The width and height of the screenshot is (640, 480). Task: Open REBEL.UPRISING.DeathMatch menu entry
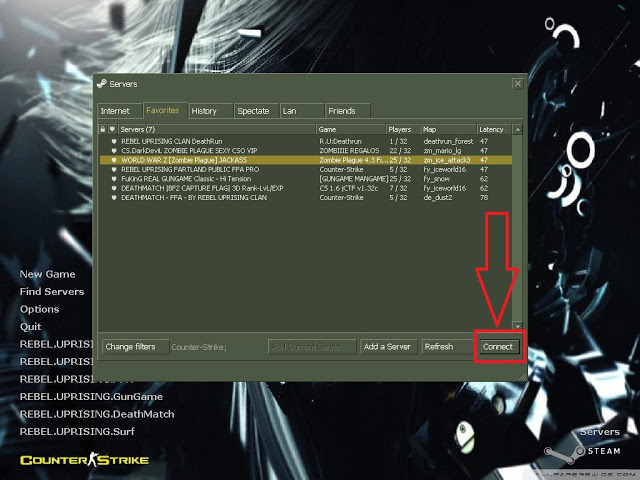coord(97,414)
